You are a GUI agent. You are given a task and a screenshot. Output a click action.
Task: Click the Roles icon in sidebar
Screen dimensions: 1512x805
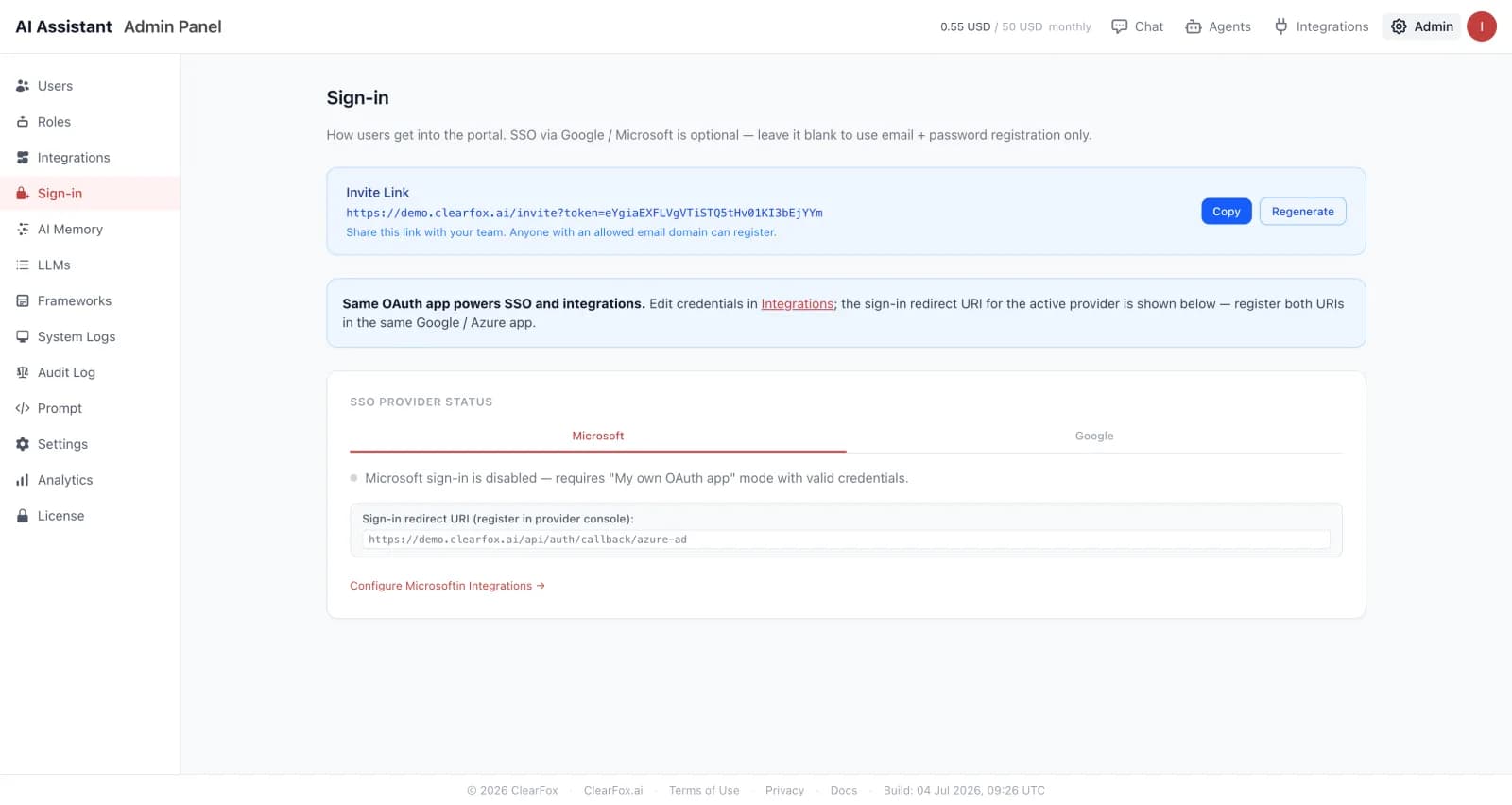[23, 122]
